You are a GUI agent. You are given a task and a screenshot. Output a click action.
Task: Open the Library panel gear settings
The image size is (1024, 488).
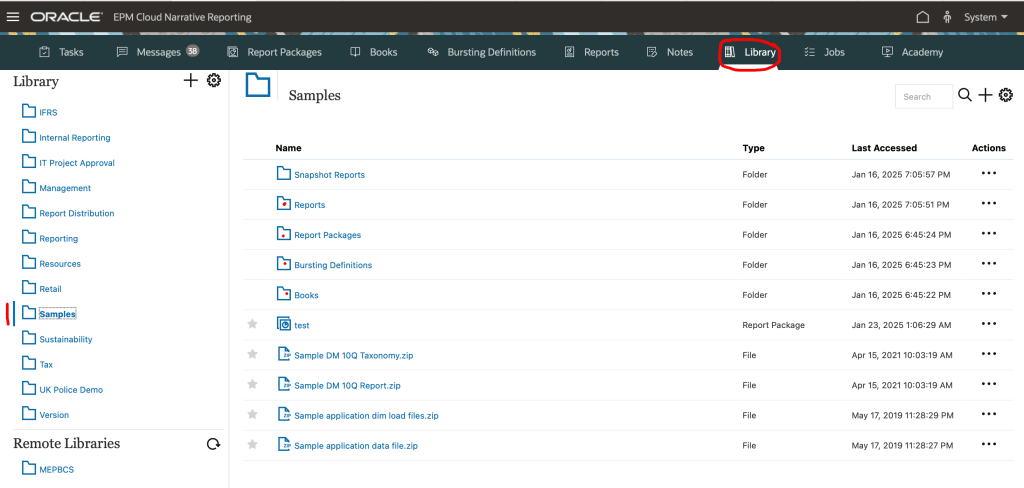pyautogui.click(x=213, y=81)
